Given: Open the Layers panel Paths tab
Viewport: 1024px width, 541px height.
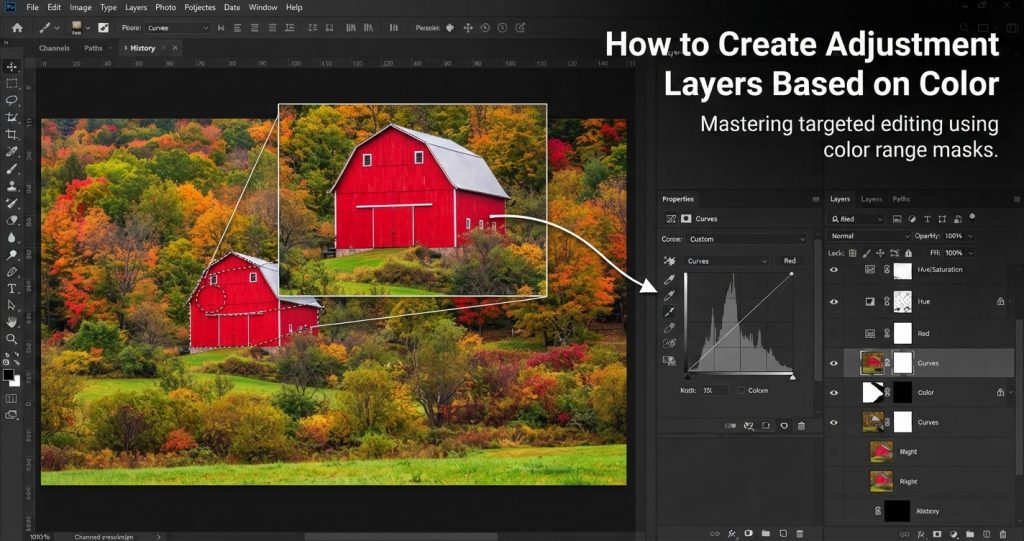Looking at the screenshot, I should click(x=901, y=199).
